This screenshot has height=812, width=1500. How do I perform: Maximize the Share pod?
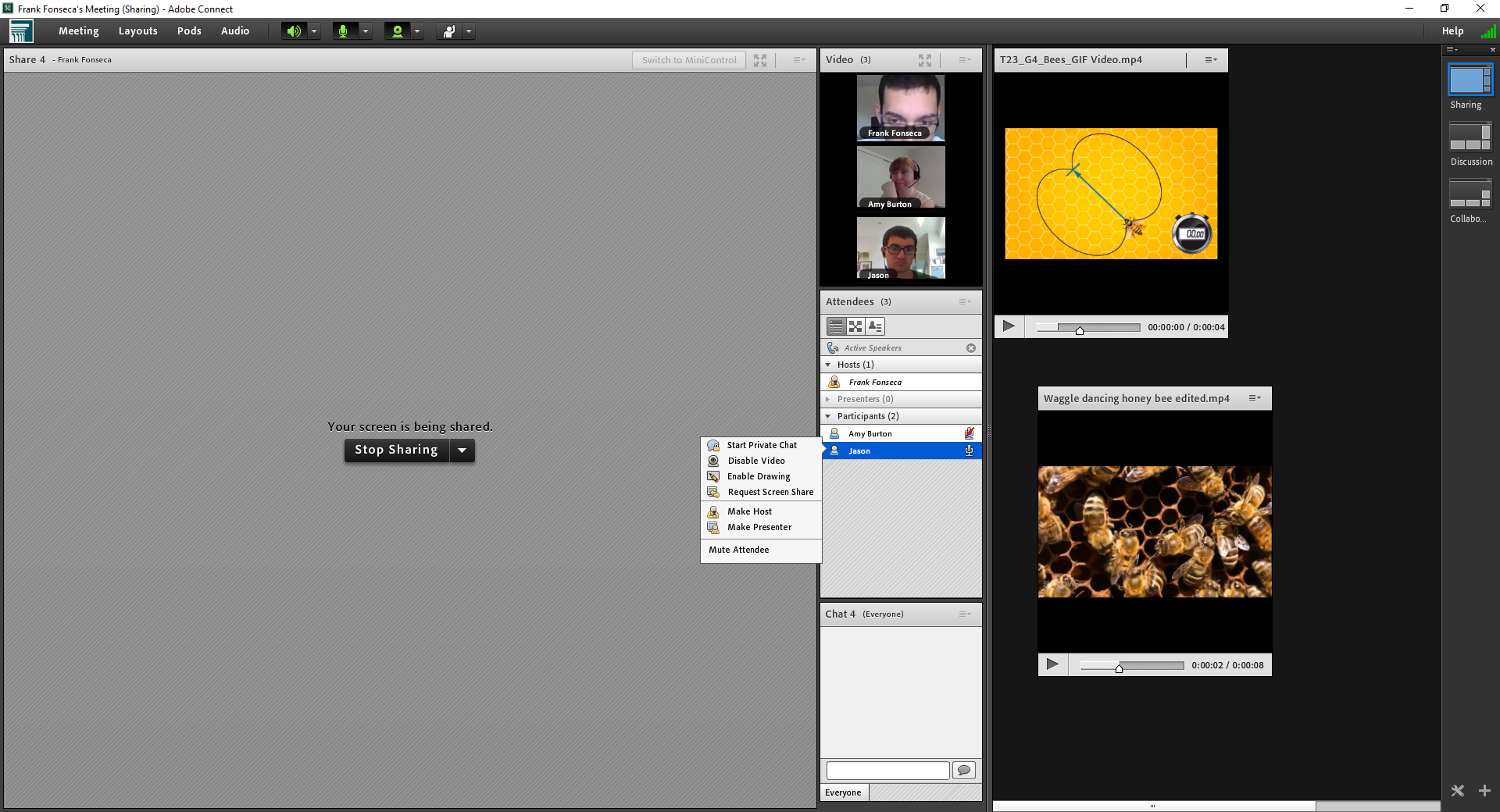click(760, 60)
